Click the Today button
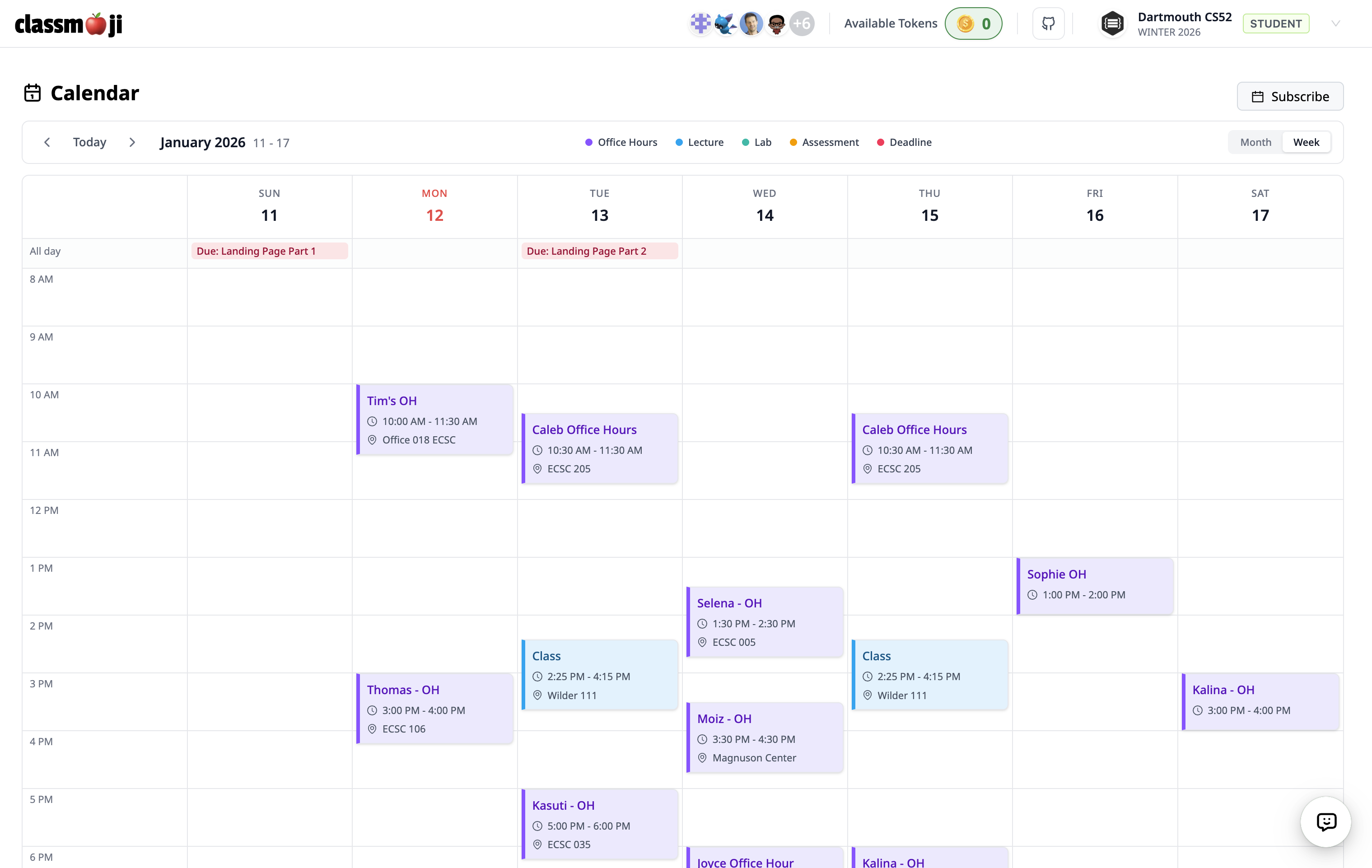Viewport: 1372px width, 868px height. coord(89,142)
